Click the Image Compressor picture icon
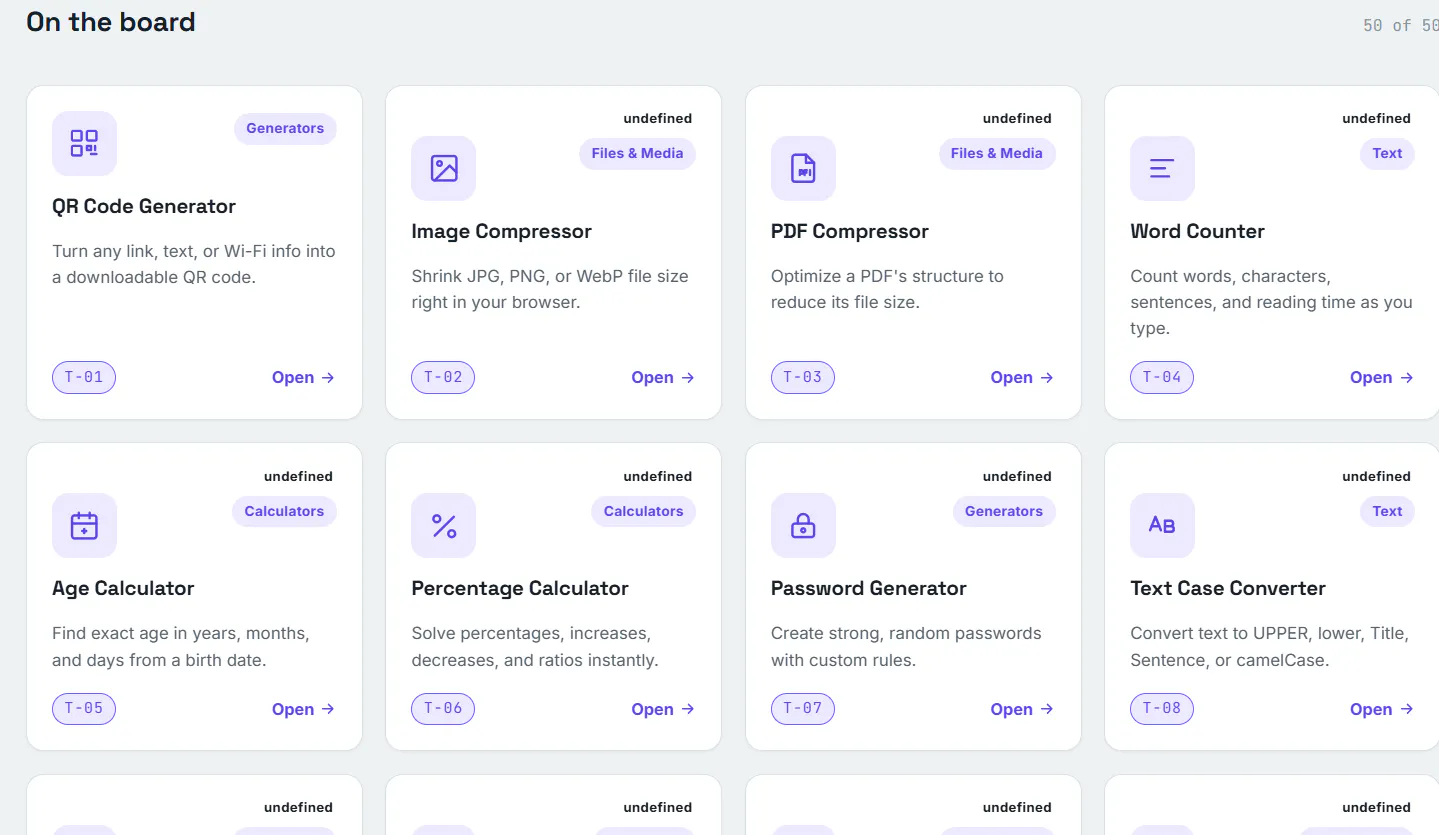The width and height of the screenshot is (1439, 835). point(443,168)
